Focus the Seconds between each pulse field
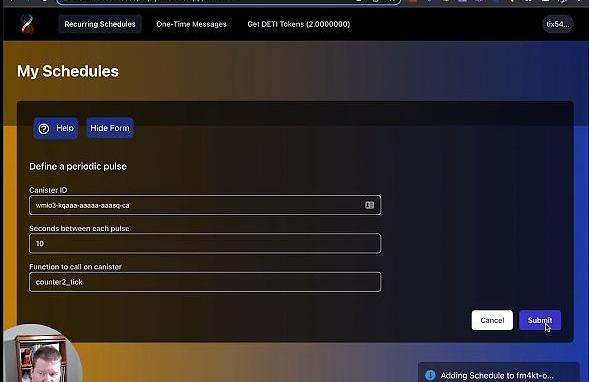The image size is (589, 382). pos(205,243)
